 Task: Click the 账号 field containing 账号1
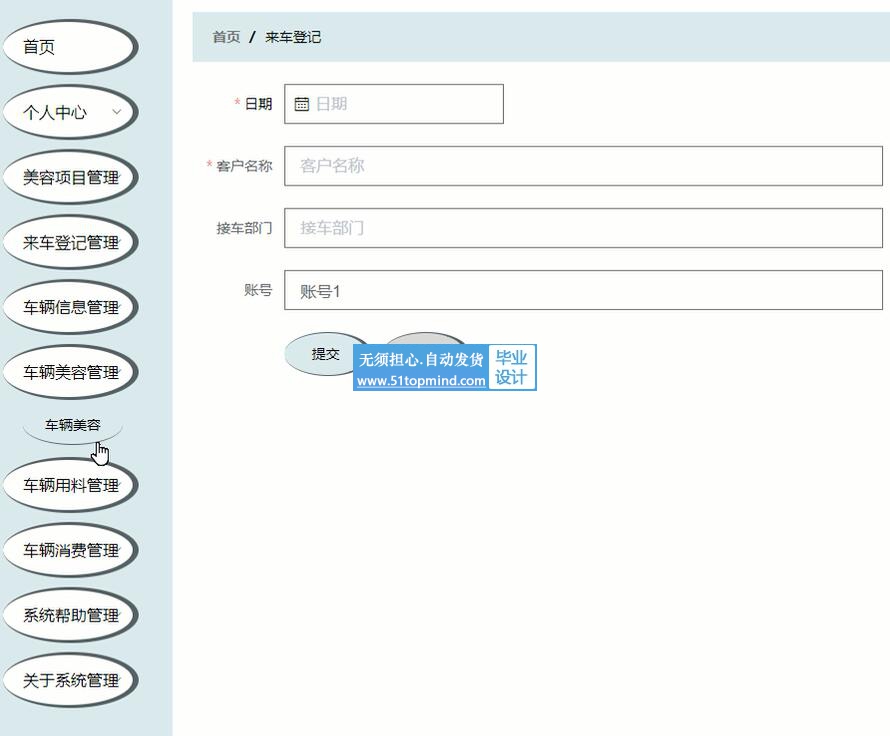click(583, 291)
